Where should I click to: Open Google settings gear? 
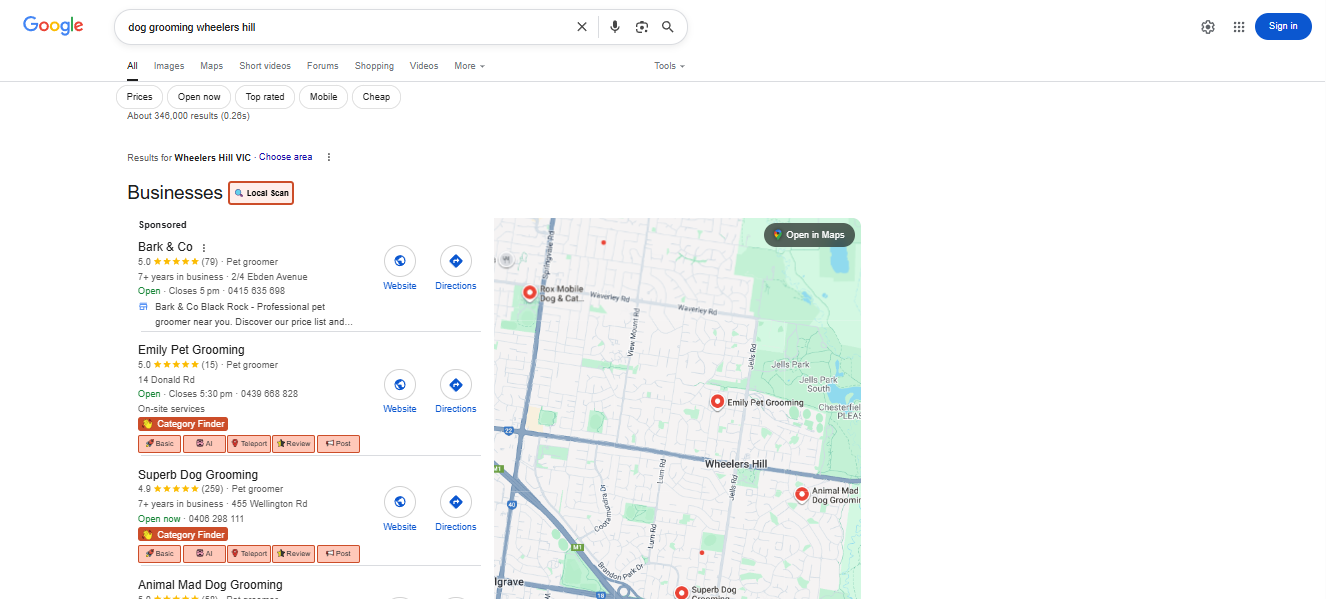point(1208,27)
